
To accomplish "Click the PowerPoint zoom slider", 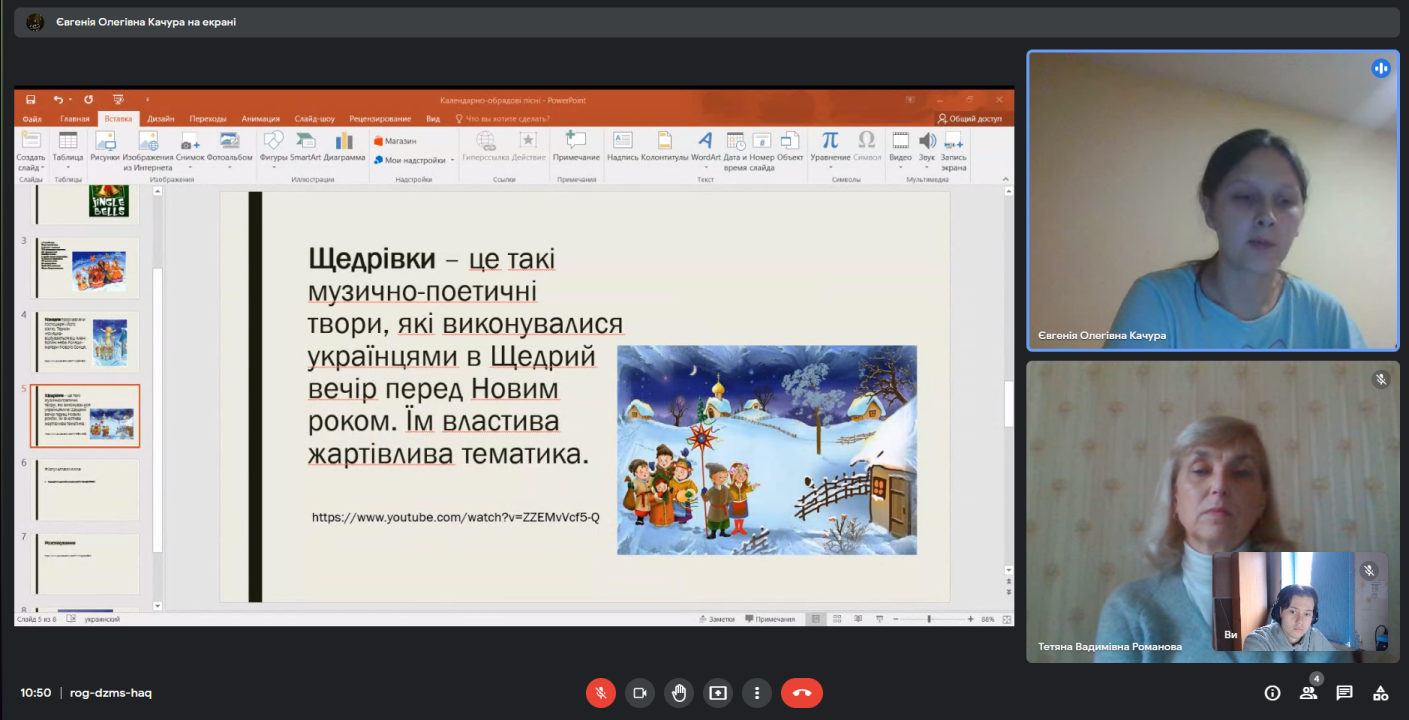I will (929, 619).
